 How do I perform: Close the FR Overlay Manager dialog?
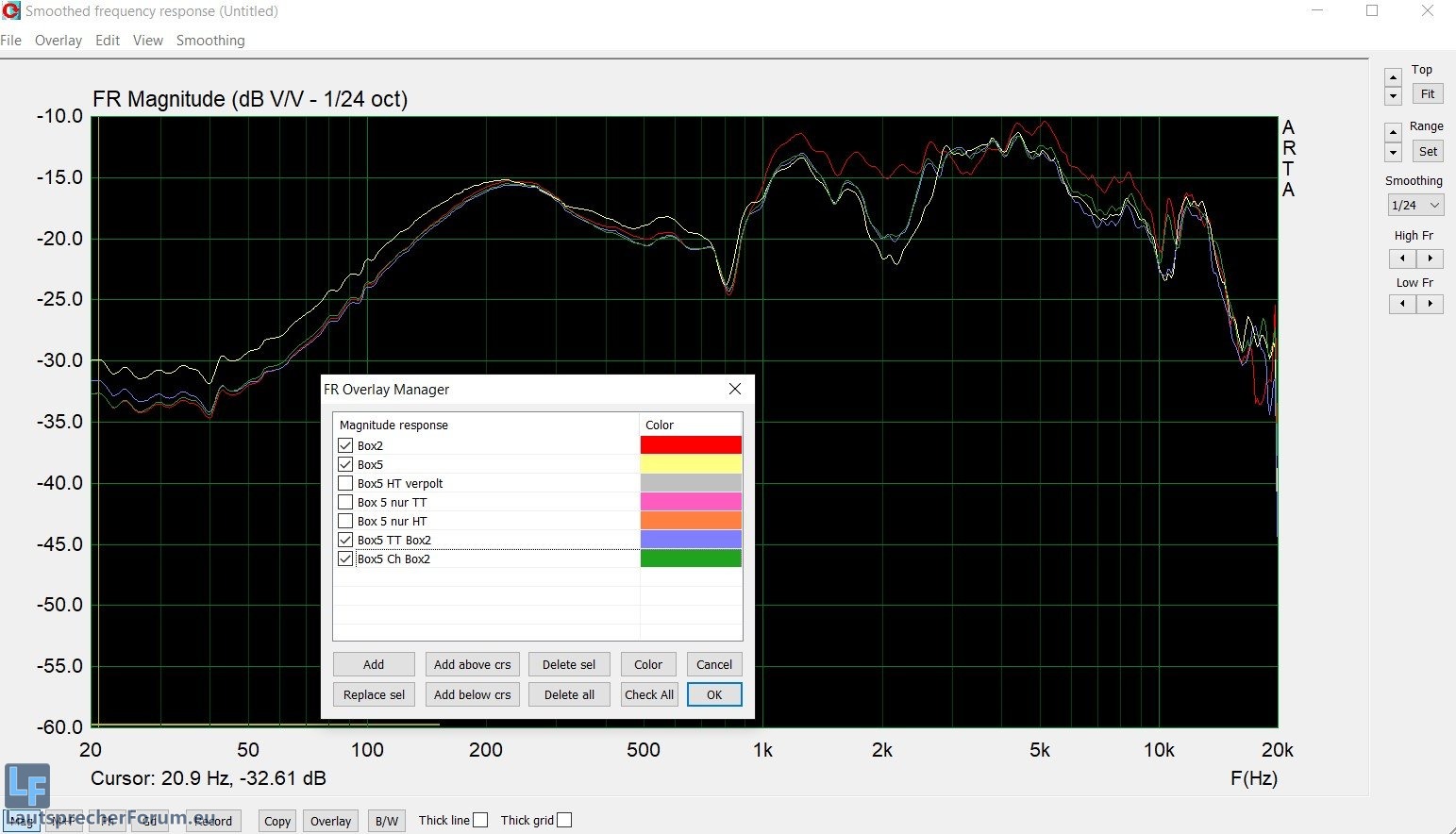(x=735, y=389)
